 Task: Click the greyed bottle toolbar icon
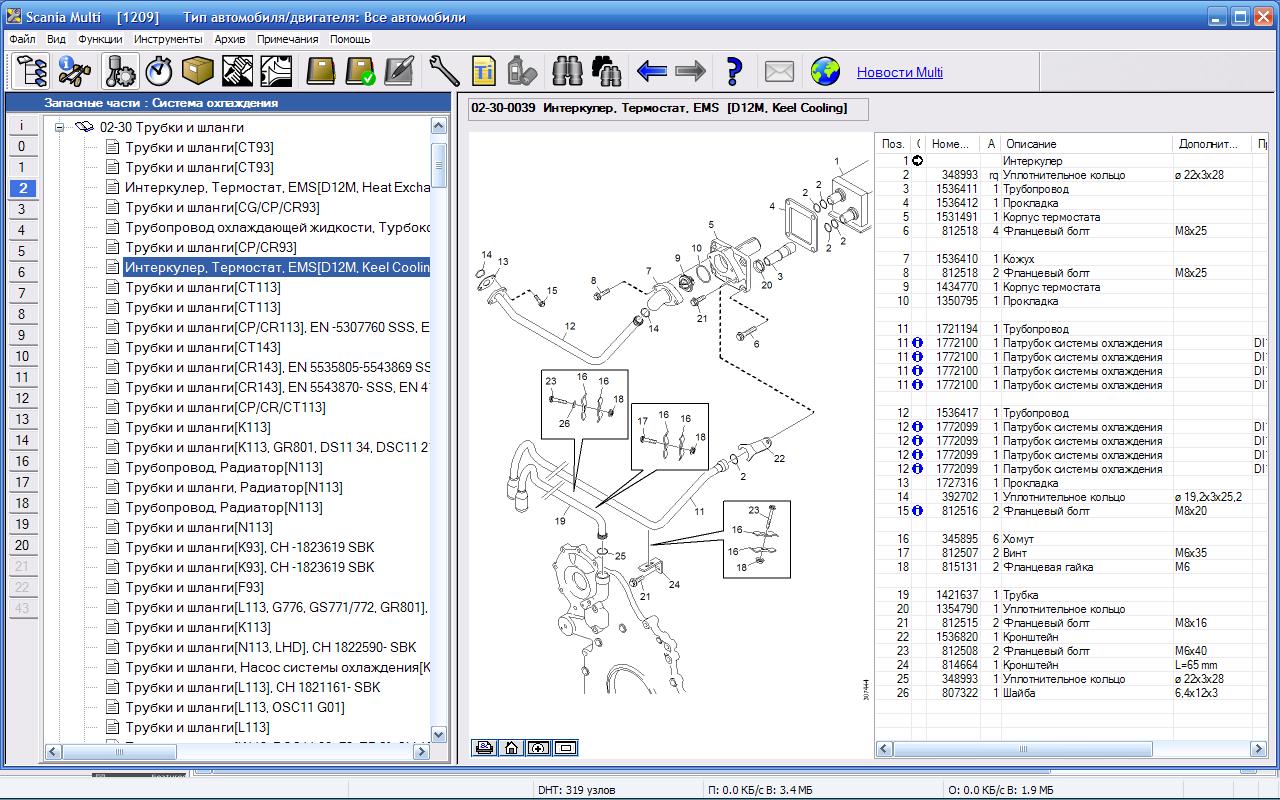tap(523, 71)
